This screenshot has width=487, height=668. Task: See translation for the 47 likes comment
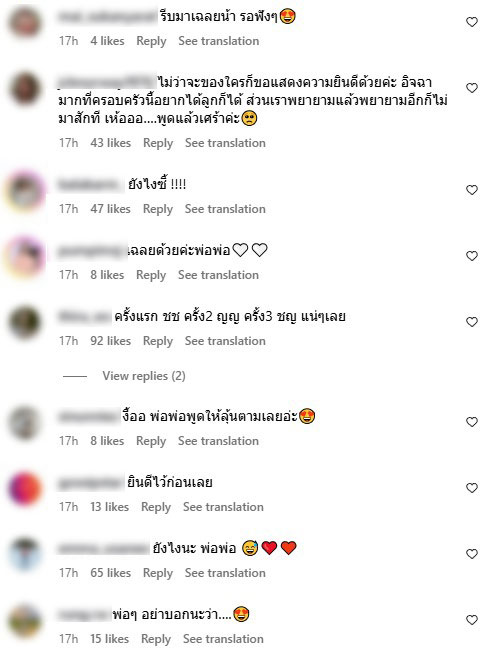click(x=225, y=209)
